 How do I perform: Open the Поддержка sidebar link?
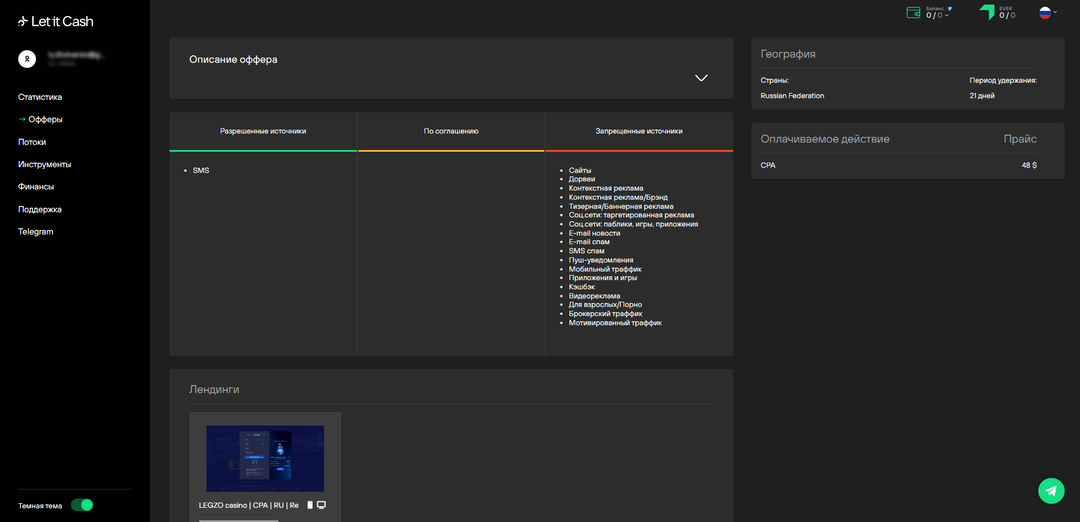coord(40,209)
